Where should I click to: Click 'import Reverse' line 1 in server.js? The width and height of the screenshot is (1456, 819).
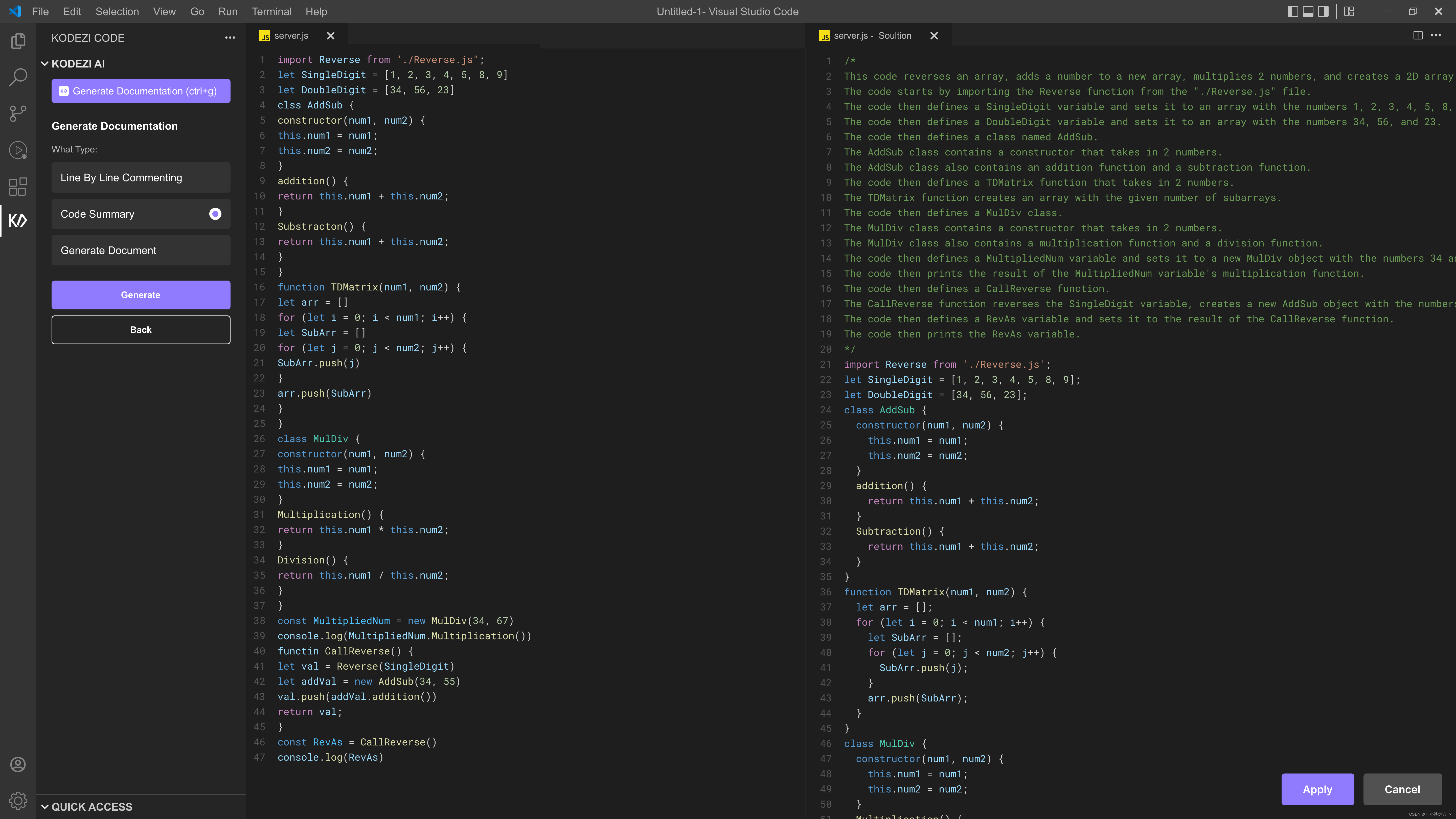[319, 60]
